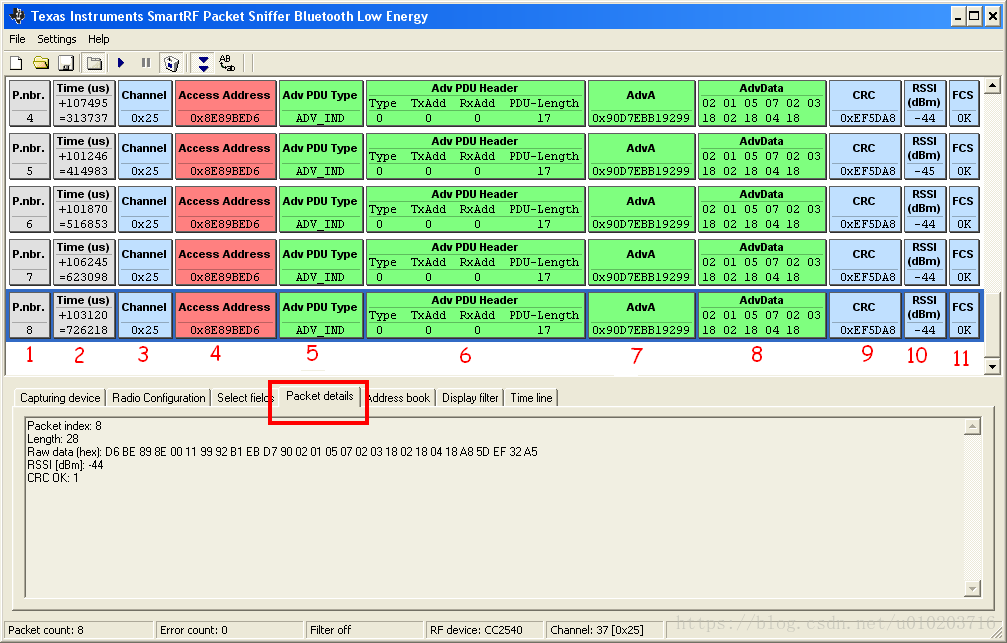Open the Help menu

pyautogui.click(x=98, y=39)
